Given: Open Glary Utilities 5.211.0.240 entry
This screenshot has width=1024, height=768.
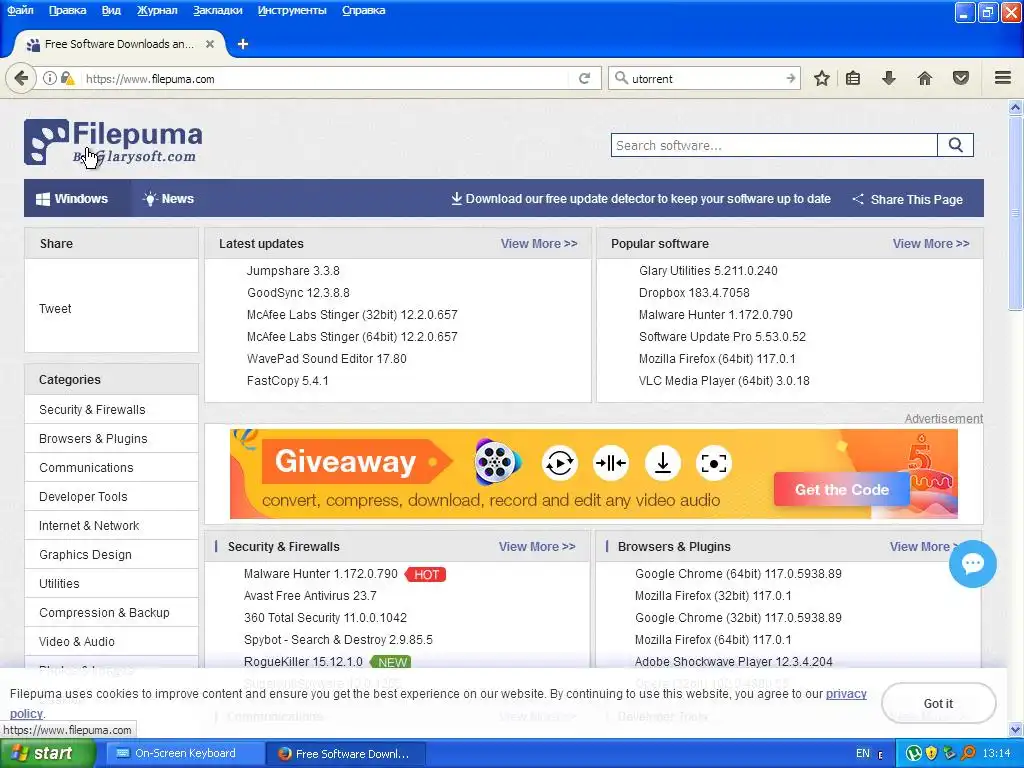Looking at the screenshot, I should coord(708,270).
